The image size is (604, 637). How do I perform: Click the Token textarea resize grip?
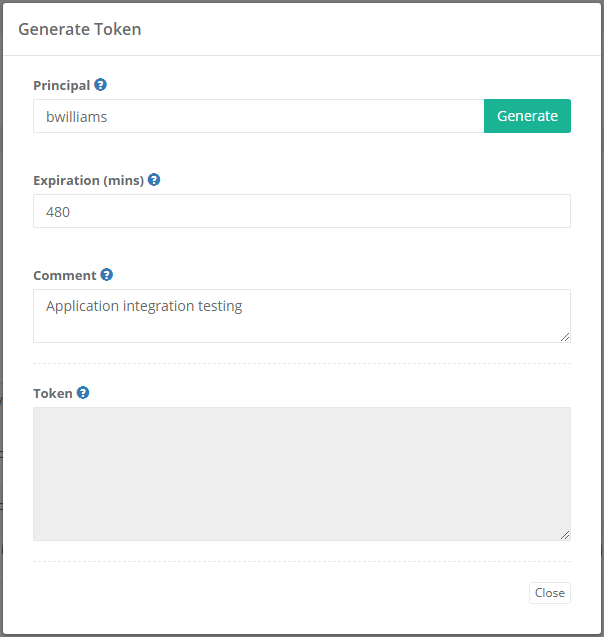(565, 535)
